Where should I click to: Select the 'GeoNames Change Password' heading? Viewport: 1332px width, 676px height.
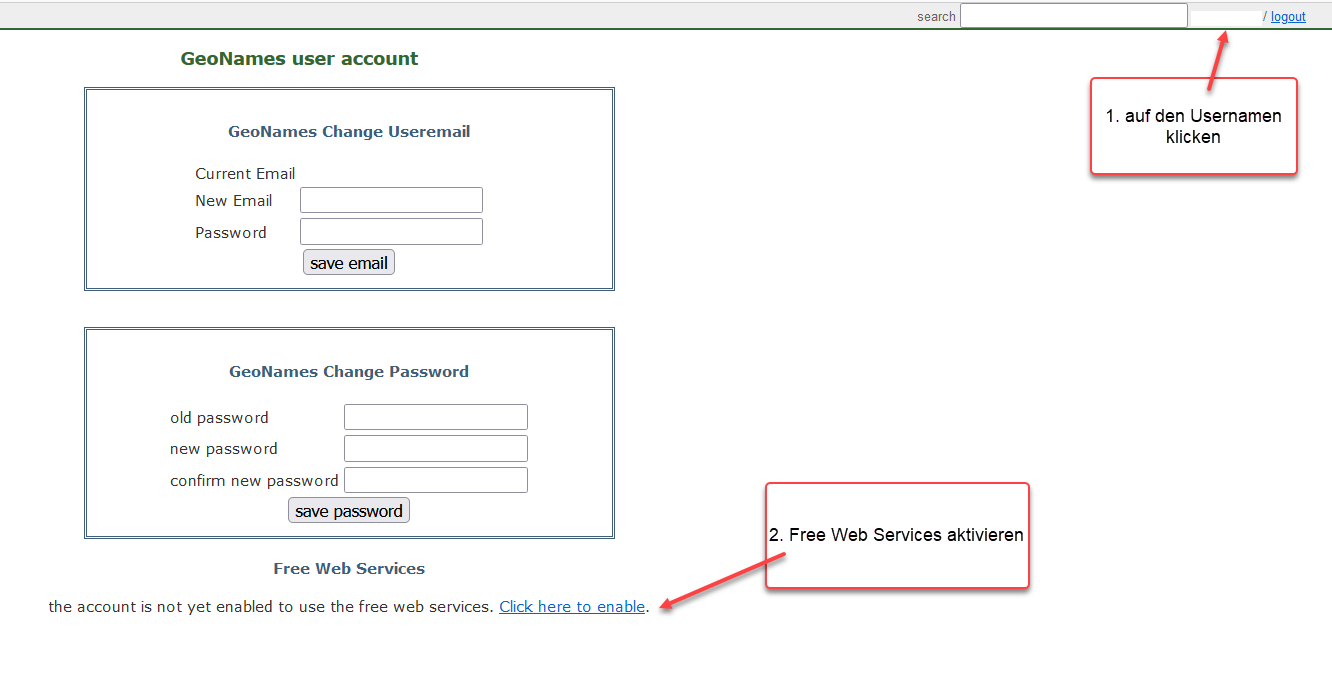349,372
